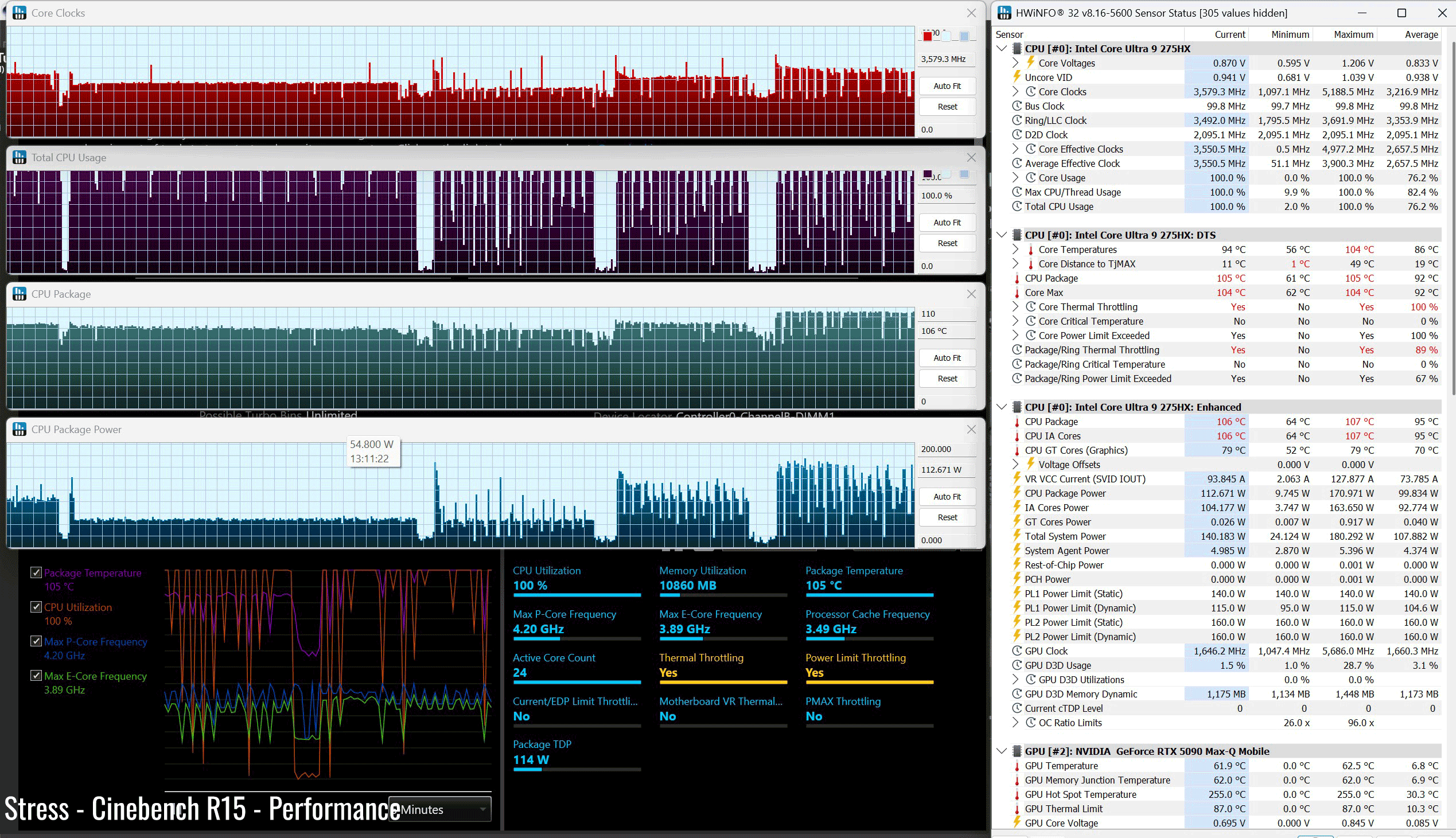1456x838 pixels.
Task: Uncheck the Package Temperature graph checkbox
Action: coord(36,572)
